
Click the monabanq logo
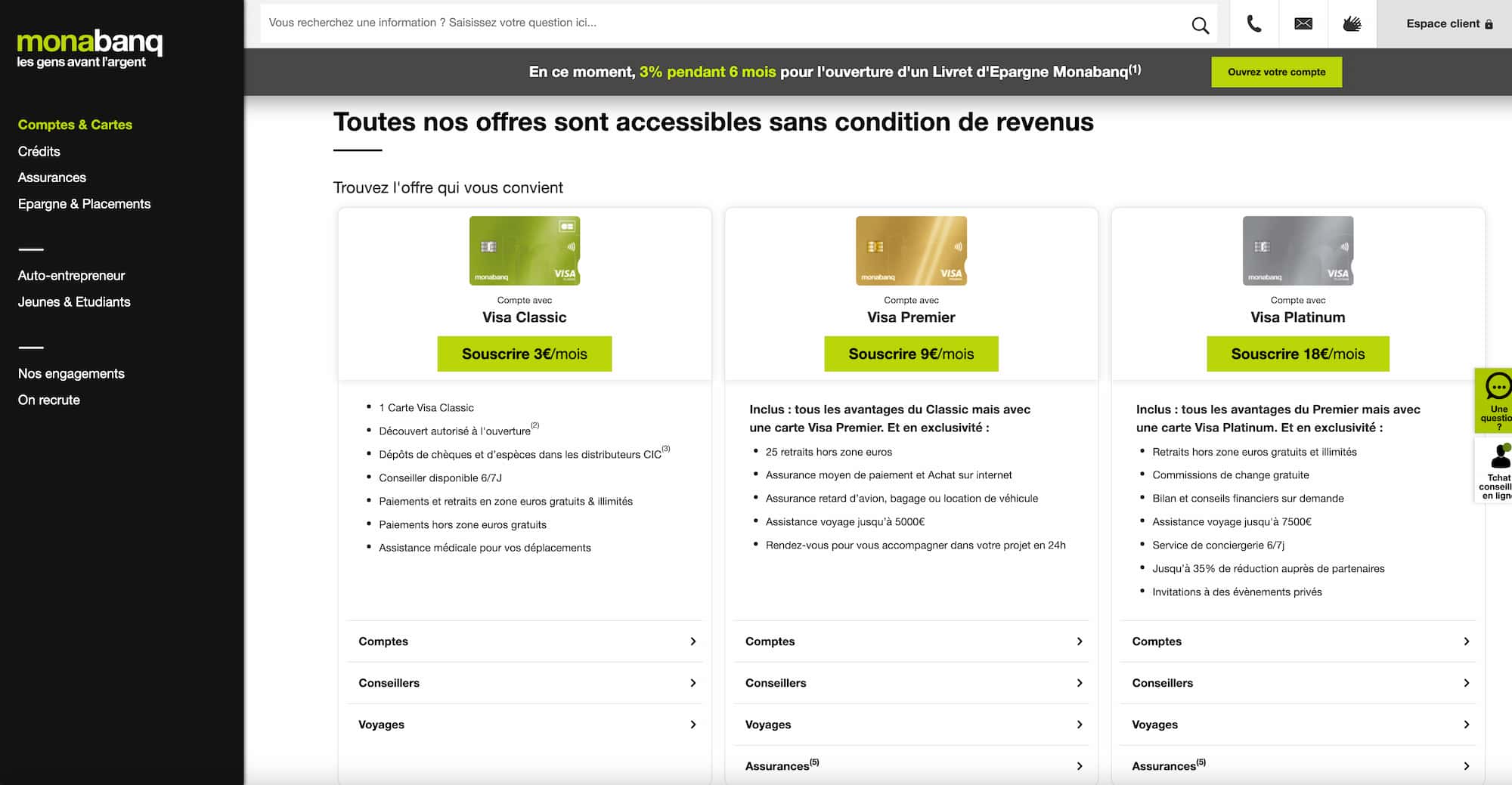(x=89, y=48)
